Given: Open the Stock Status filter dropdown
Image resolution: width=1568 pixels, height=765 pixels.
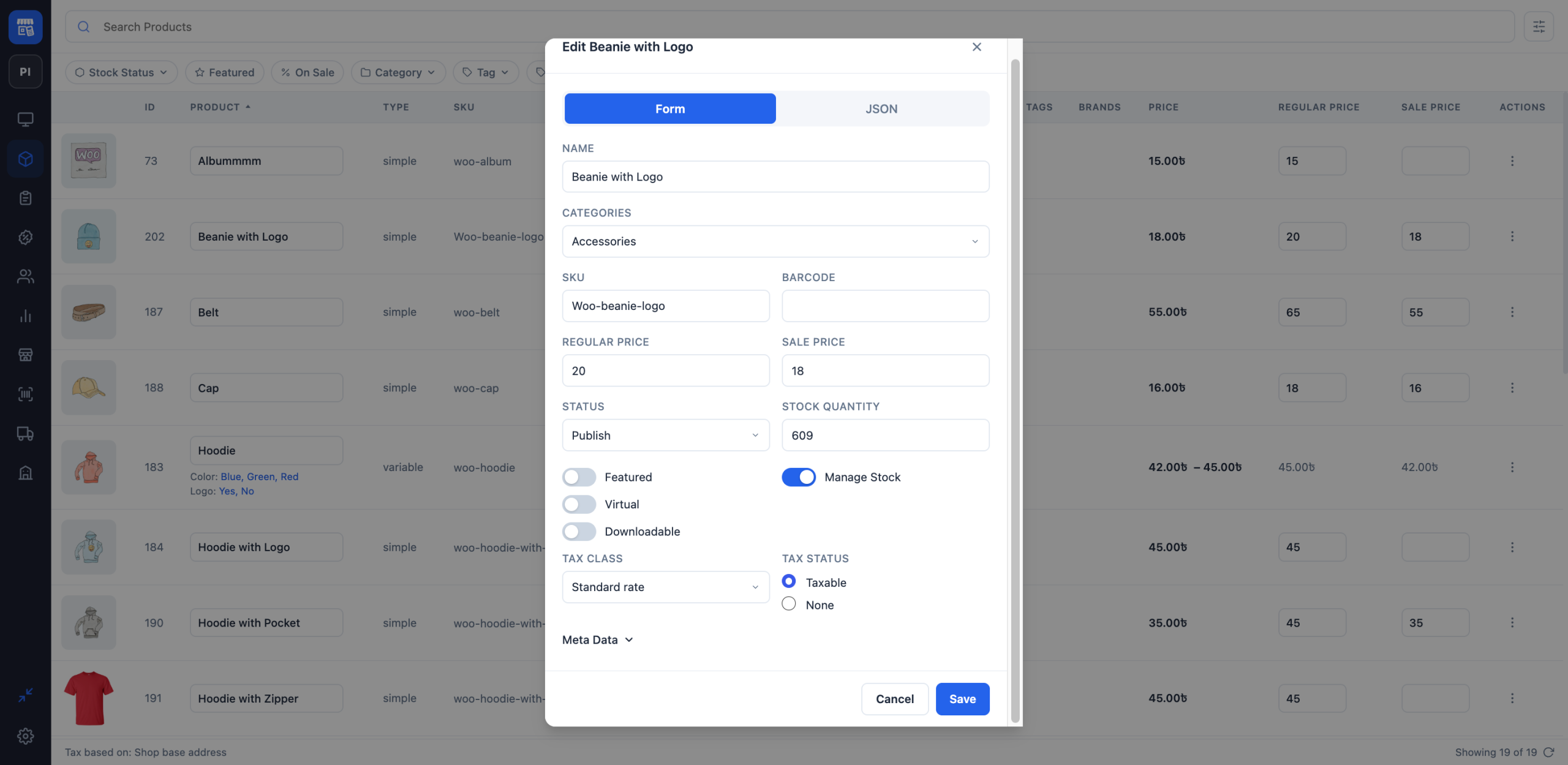Looking at the screenshot, I should 121,72.
